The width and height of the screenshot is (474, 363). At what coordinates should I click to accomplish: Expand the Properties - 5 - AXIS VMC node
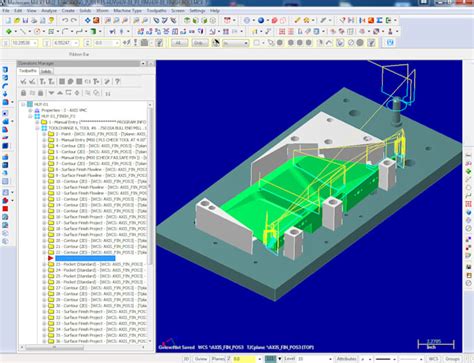click(x=30, y=110)
